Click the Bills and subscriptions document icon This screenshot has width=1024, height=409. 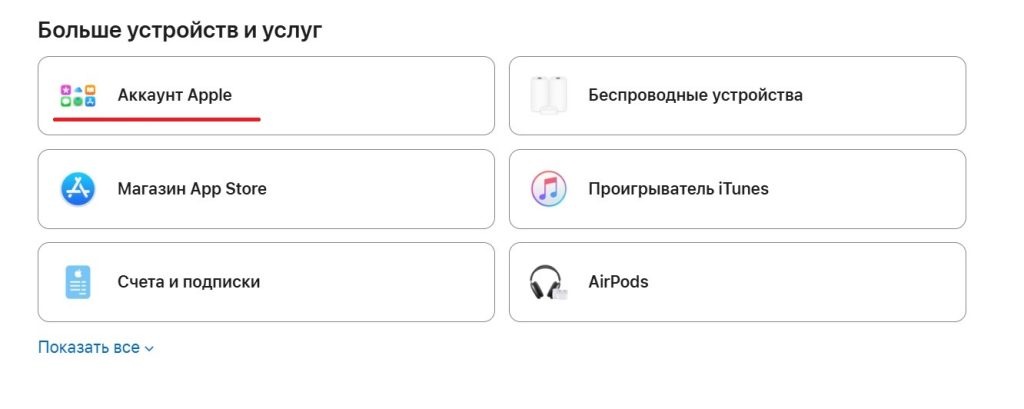pyautogui.click(x=77, y=282)
